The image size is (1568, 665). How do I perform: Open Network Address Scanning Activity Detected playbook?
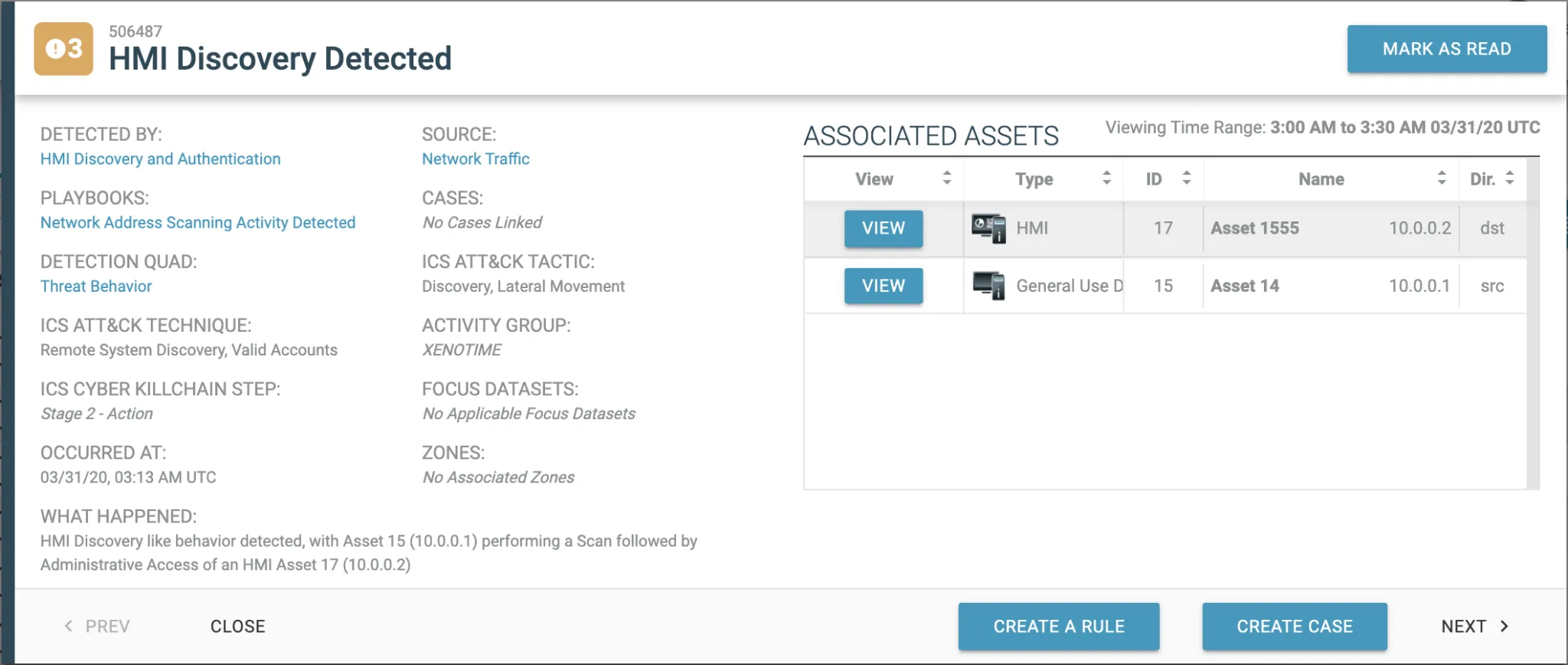(198, 222)
